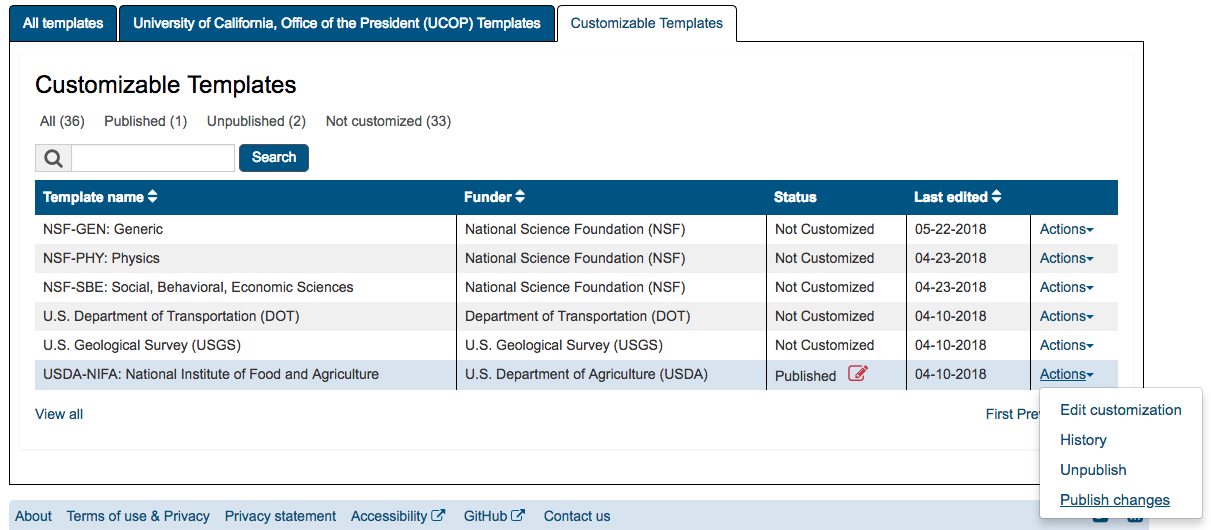The width and height of the screenshot is (1211, 530).
Task: Open the UCOP Templates tab
Action: coord(337,23)
